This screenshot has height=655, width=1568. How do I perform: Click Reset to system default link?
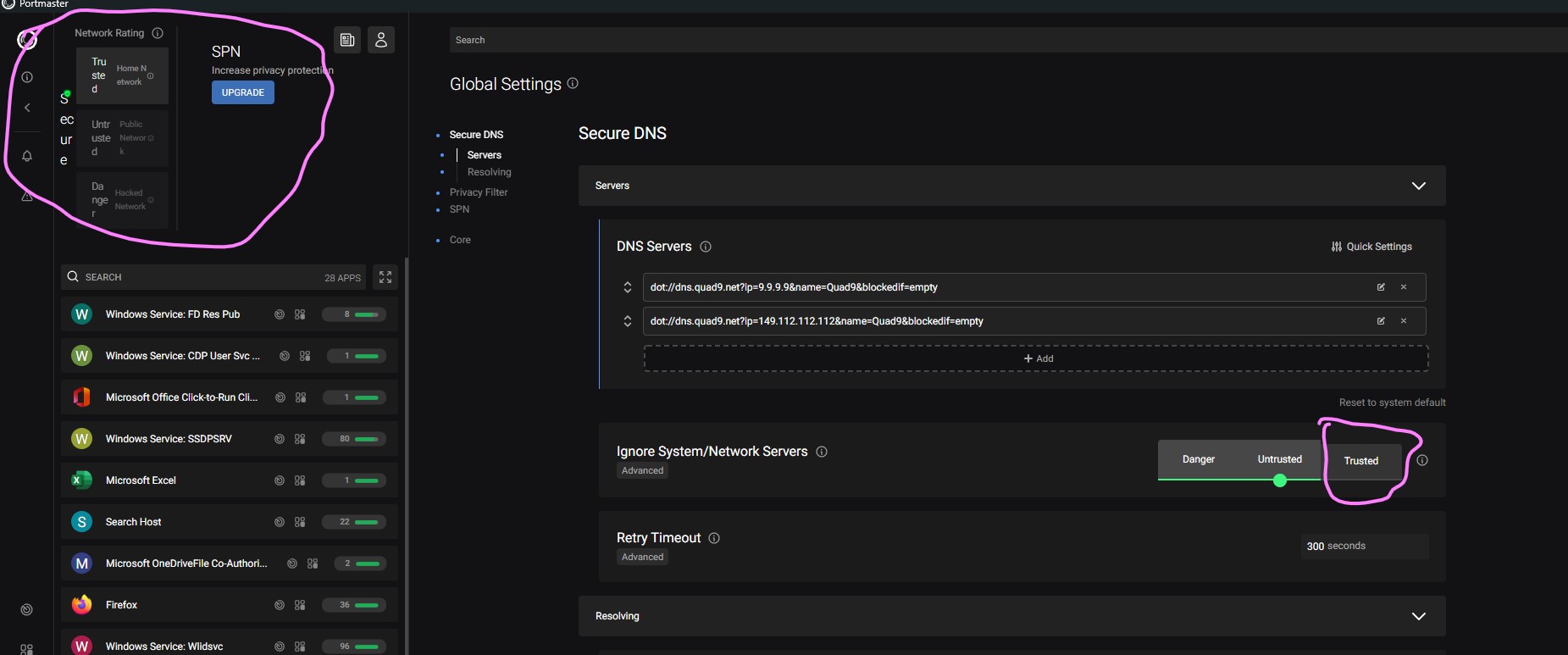click(1393, 402)
